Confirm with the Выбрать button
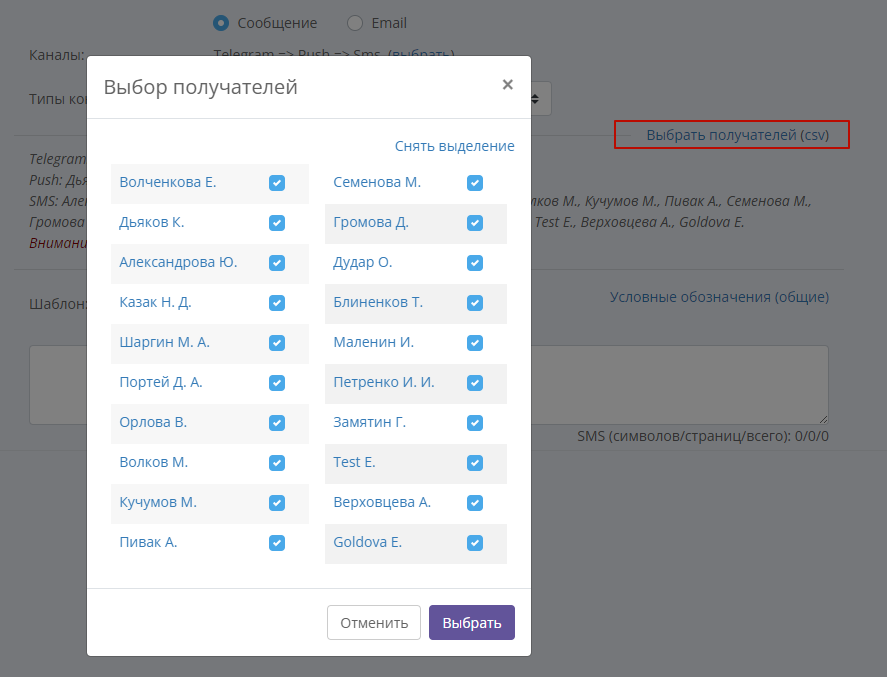Image resolution: width=887 pixels, height=677 pixels. click(472, 623)
